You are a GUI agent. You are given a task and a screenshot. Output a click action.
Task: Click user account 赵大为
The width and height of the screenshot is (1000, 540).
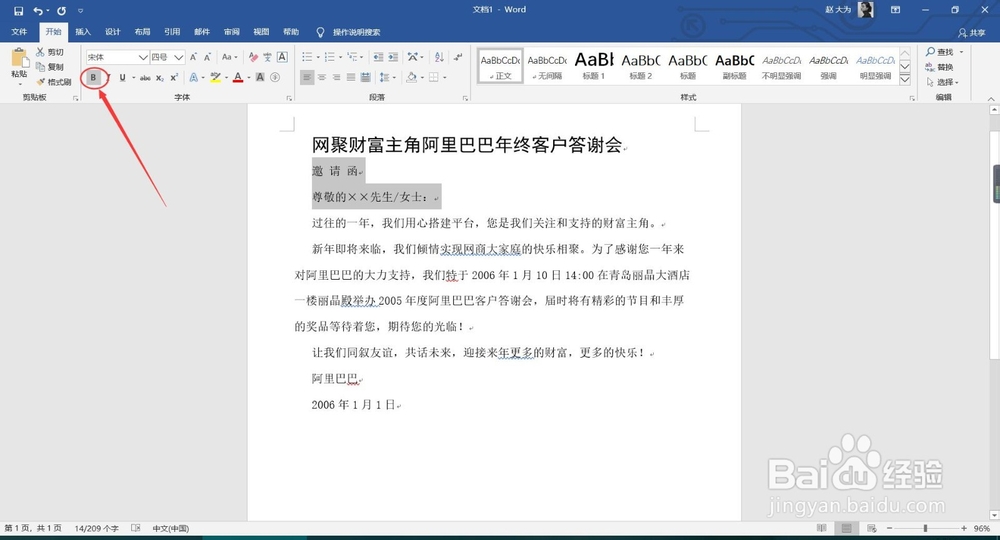pos(838,10)
